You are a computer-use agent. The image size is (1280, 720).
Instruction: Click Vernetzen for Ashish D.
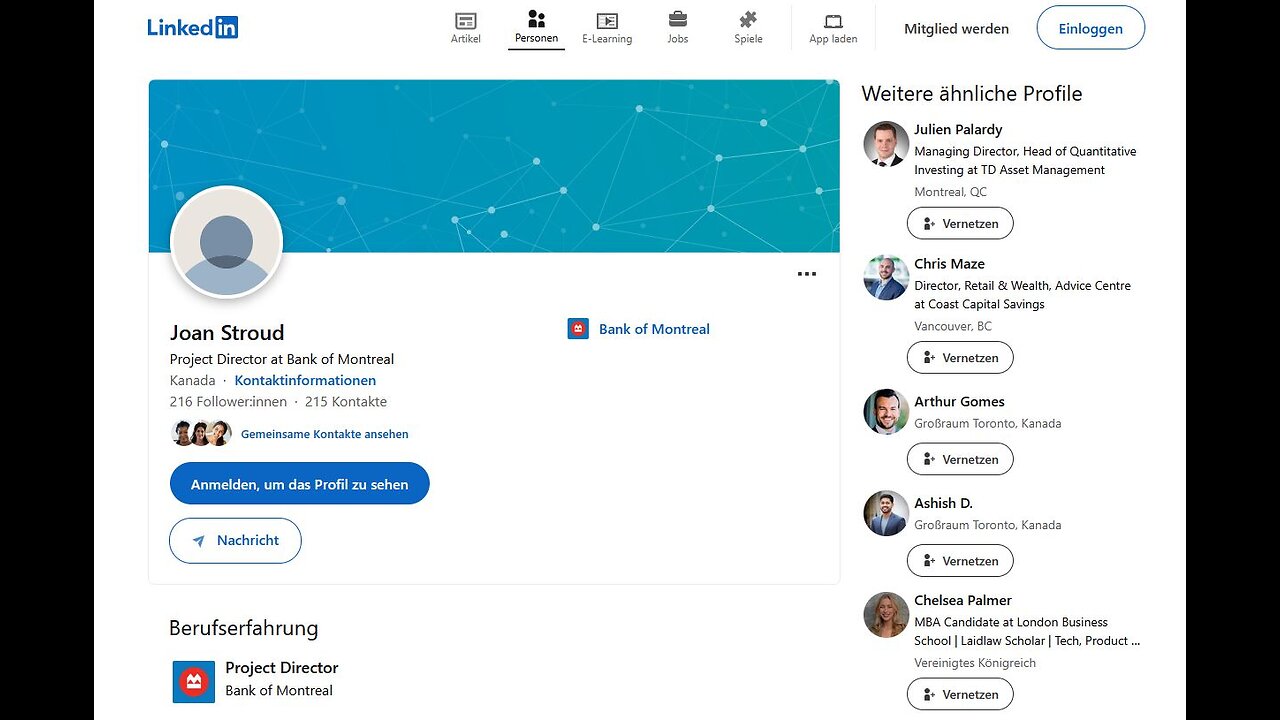[x=960, y=561]
